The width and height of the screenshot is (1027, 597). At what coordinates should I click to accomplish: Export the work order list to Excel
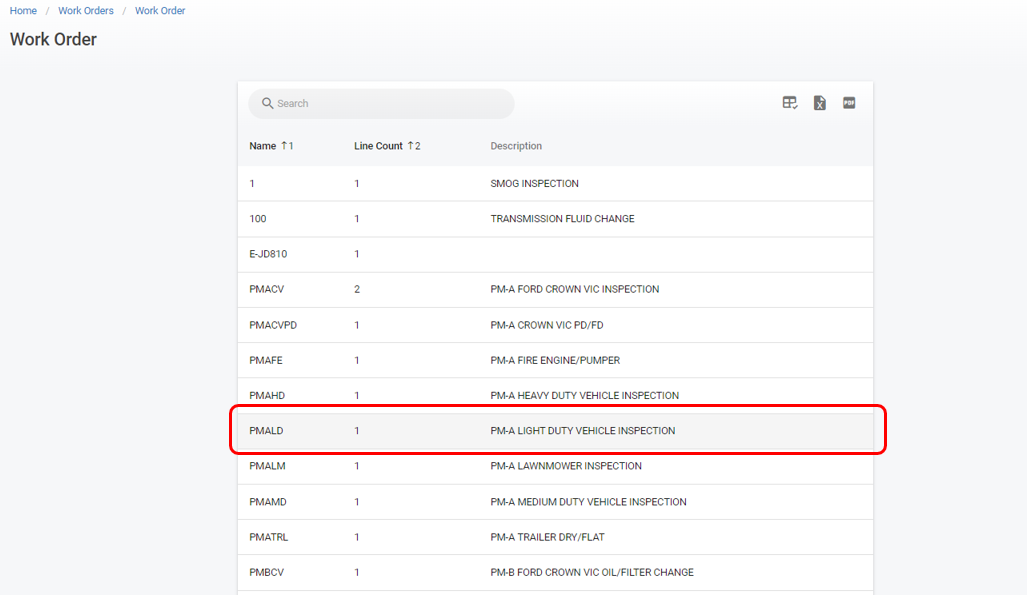tap(819, 102)
